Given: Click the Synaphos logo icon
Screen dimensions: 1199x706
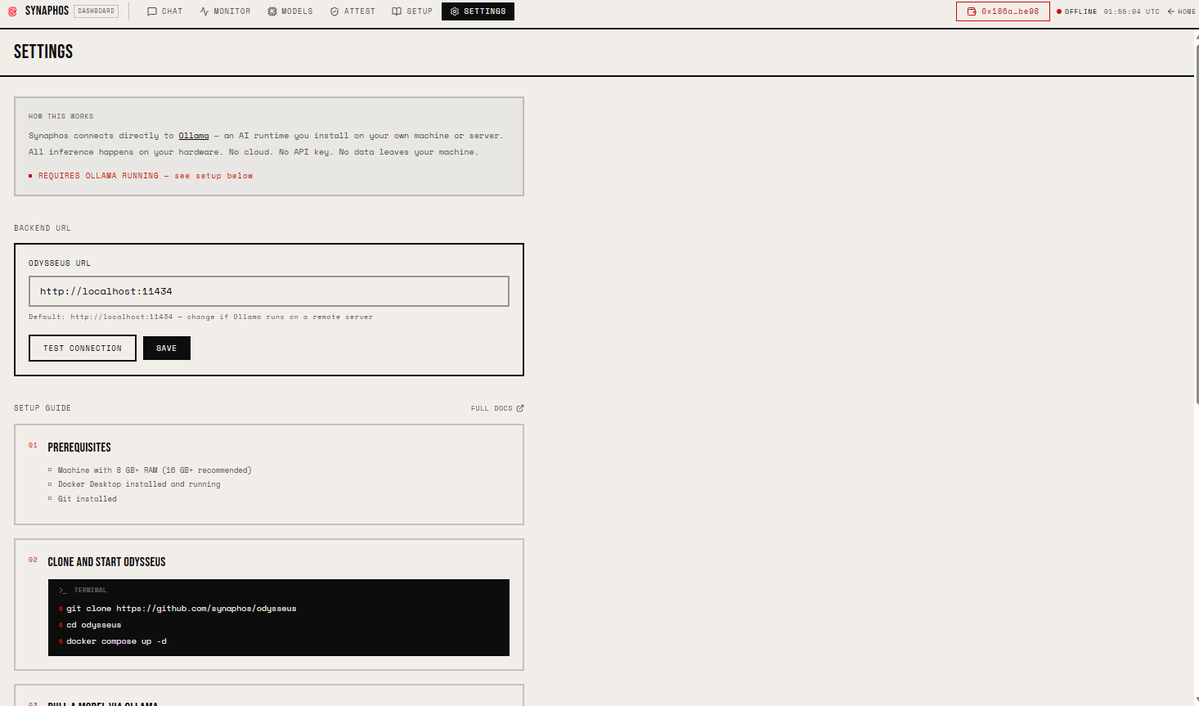Looking at the screenshot, I should (12, 11).
